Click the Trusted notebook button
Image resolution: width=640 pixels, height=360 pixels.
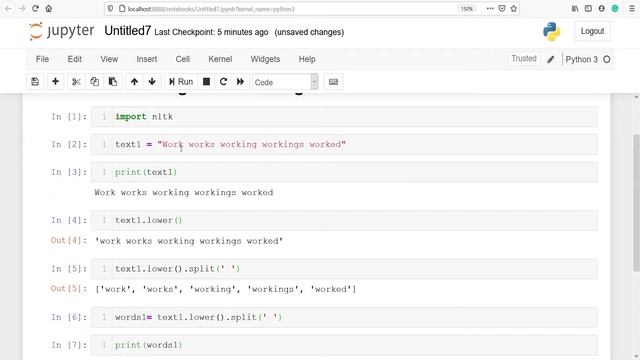[524, 59]
